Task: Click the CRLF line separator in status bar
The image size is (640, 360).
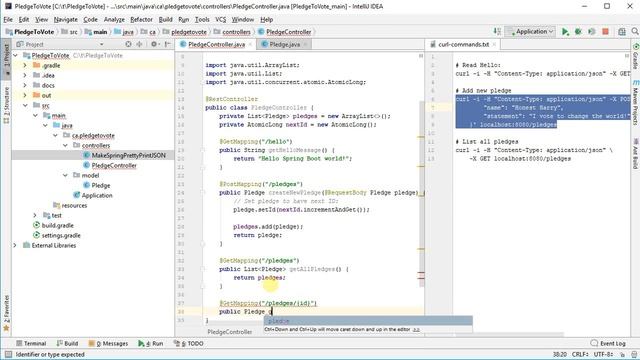Action: pos(580,354)
